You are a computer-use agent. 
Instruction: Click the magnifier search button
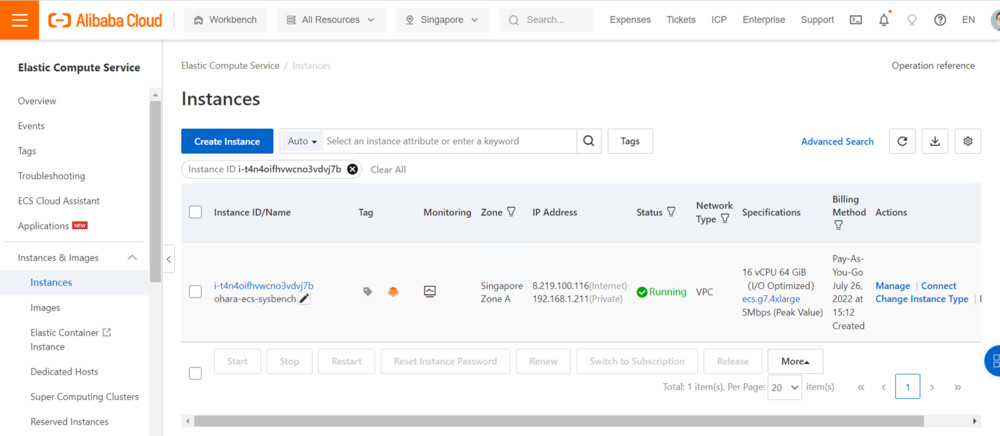[590, 141]
